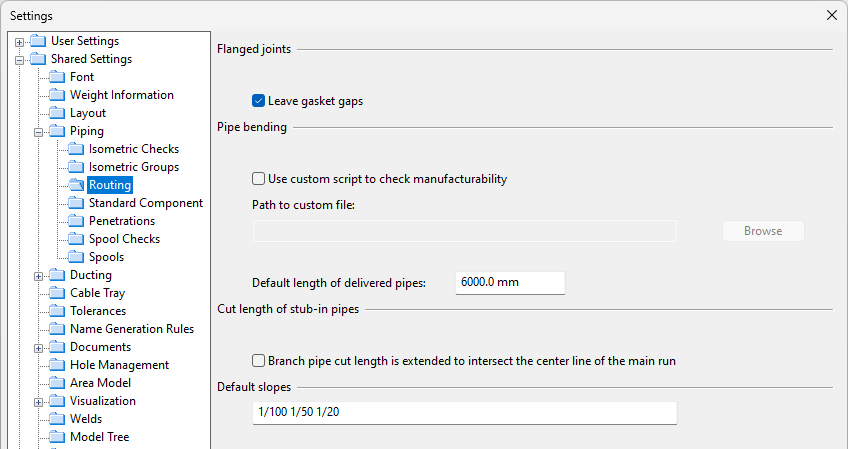Image resolution: width=848 pixels, height=449 pixels.
Task: Enable custom script manufacturability check
Action: pyautogui.click(x=259, y=179)
